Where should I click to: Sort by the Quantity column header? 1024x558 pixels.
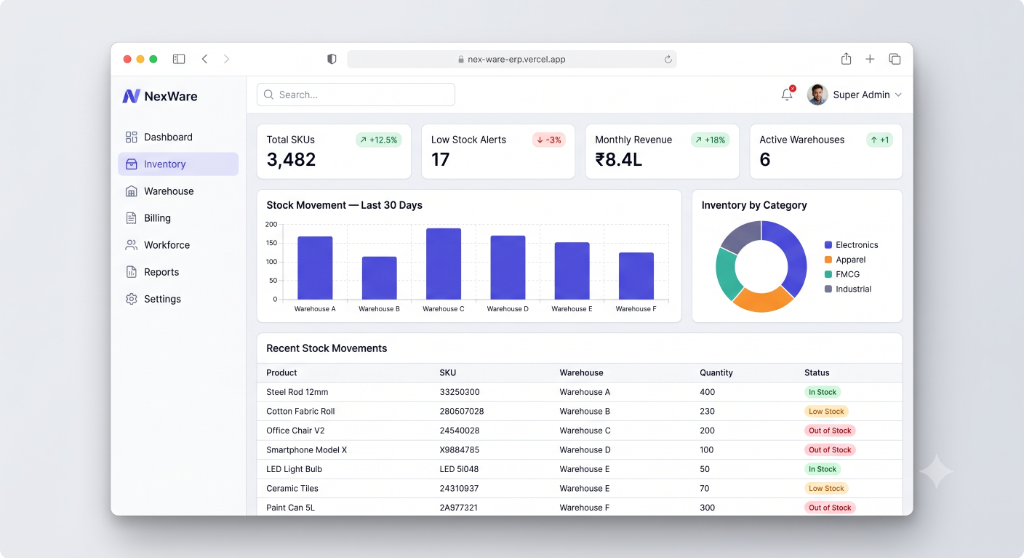click(716, 372)
